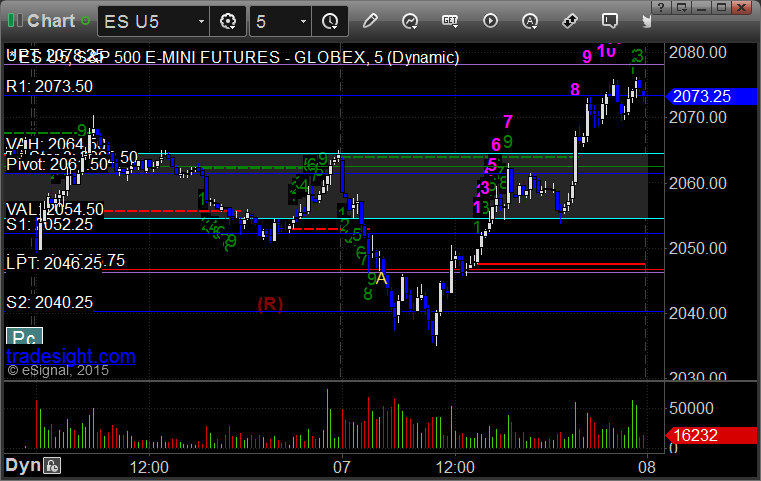Screen dimensions: 761x481
Task: Click the VAL 2054.50 label
Action: [55, 209]
